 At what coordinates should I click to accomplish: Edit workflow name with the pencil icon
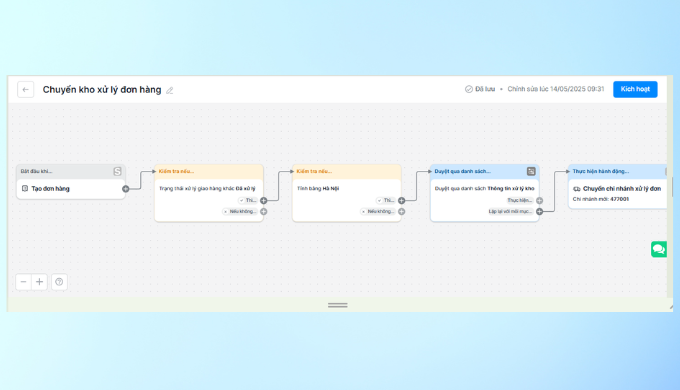pyautogui.click(x=170, y=90)
